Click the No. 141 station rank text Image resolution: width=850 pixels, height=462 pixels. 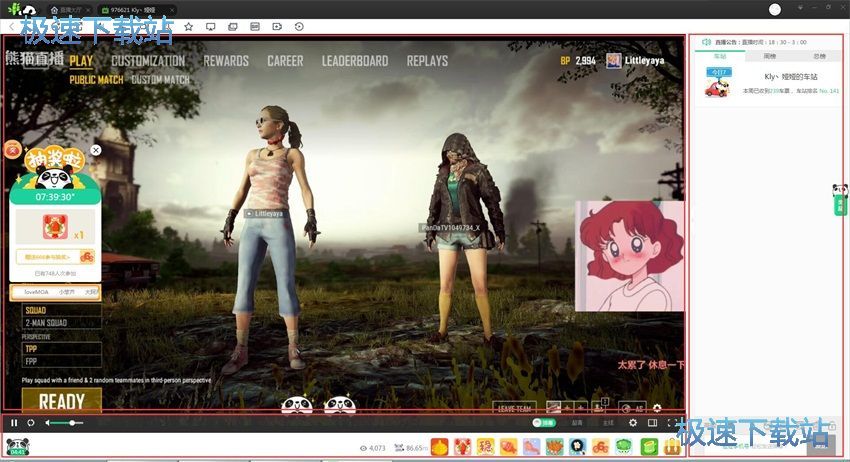pyautogui.click(x=829, y=91)
